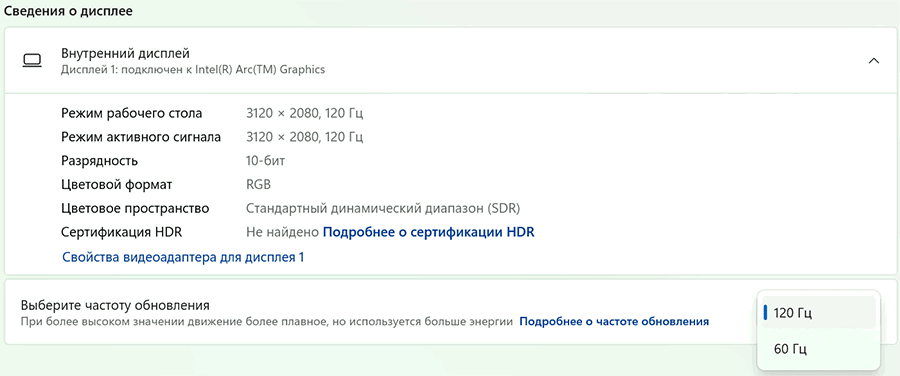Click the Сертификация HDR label
This screenshot has height=376, width=900.
[122, 232]
